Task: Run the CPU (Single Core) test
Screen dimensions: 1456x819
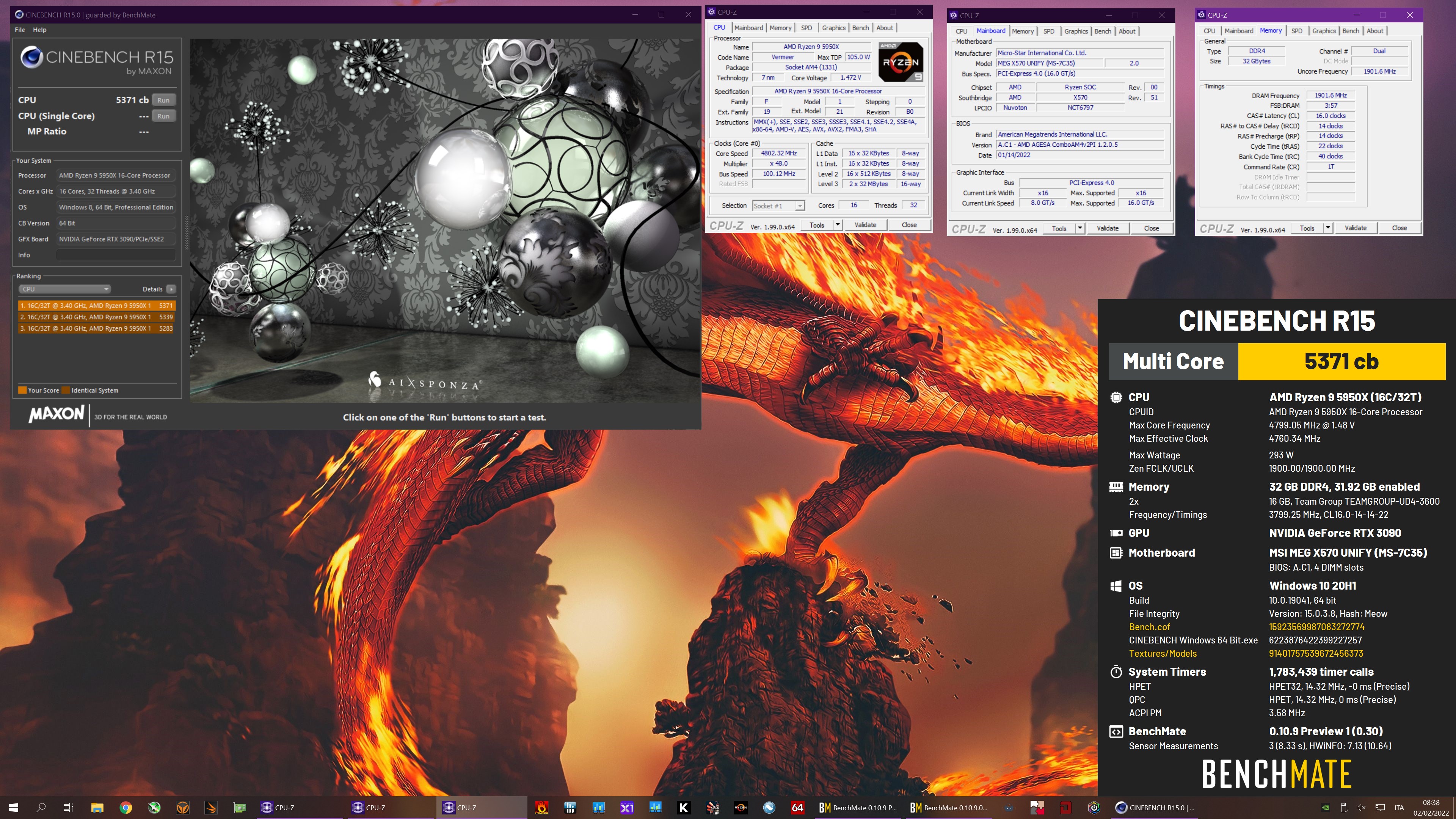Action: [x=163, y=116]
